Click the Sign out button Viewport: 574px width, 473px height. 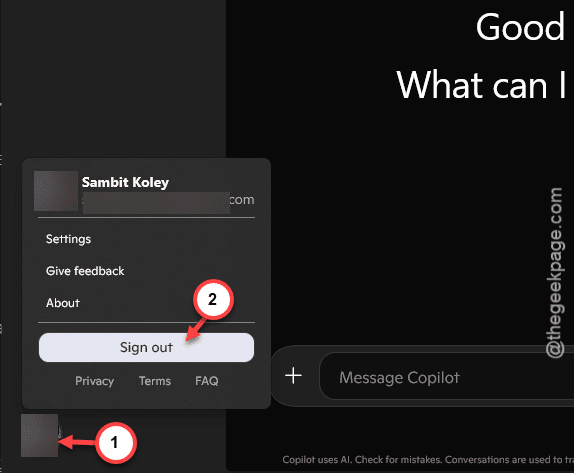point(146,347)
